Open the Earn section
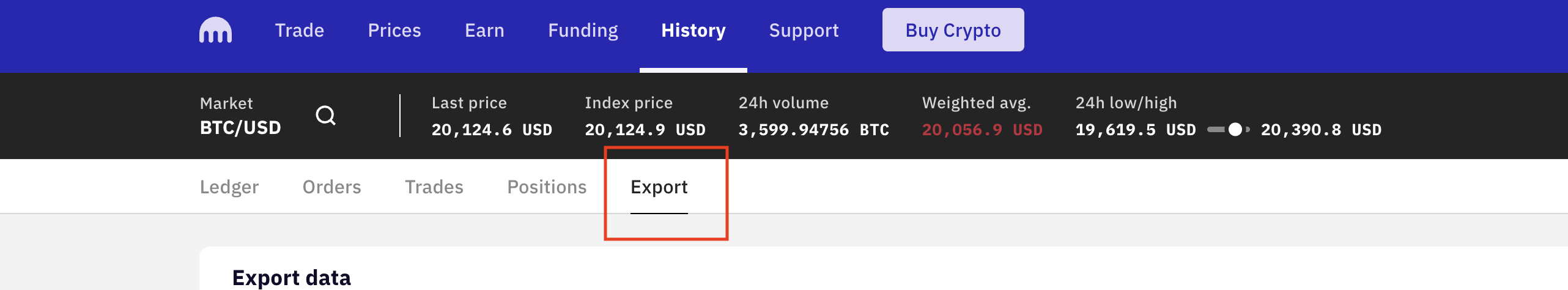 click(484, 30)
